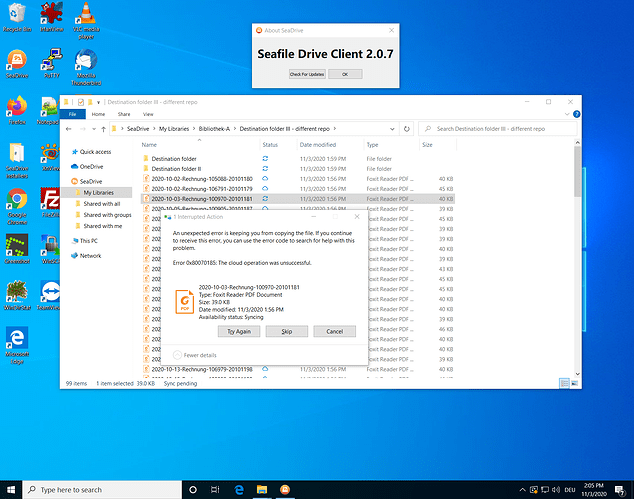This screenshot has width=634, height=499.
Task: Show hidden system tray icons
Action: pos(522,490)
